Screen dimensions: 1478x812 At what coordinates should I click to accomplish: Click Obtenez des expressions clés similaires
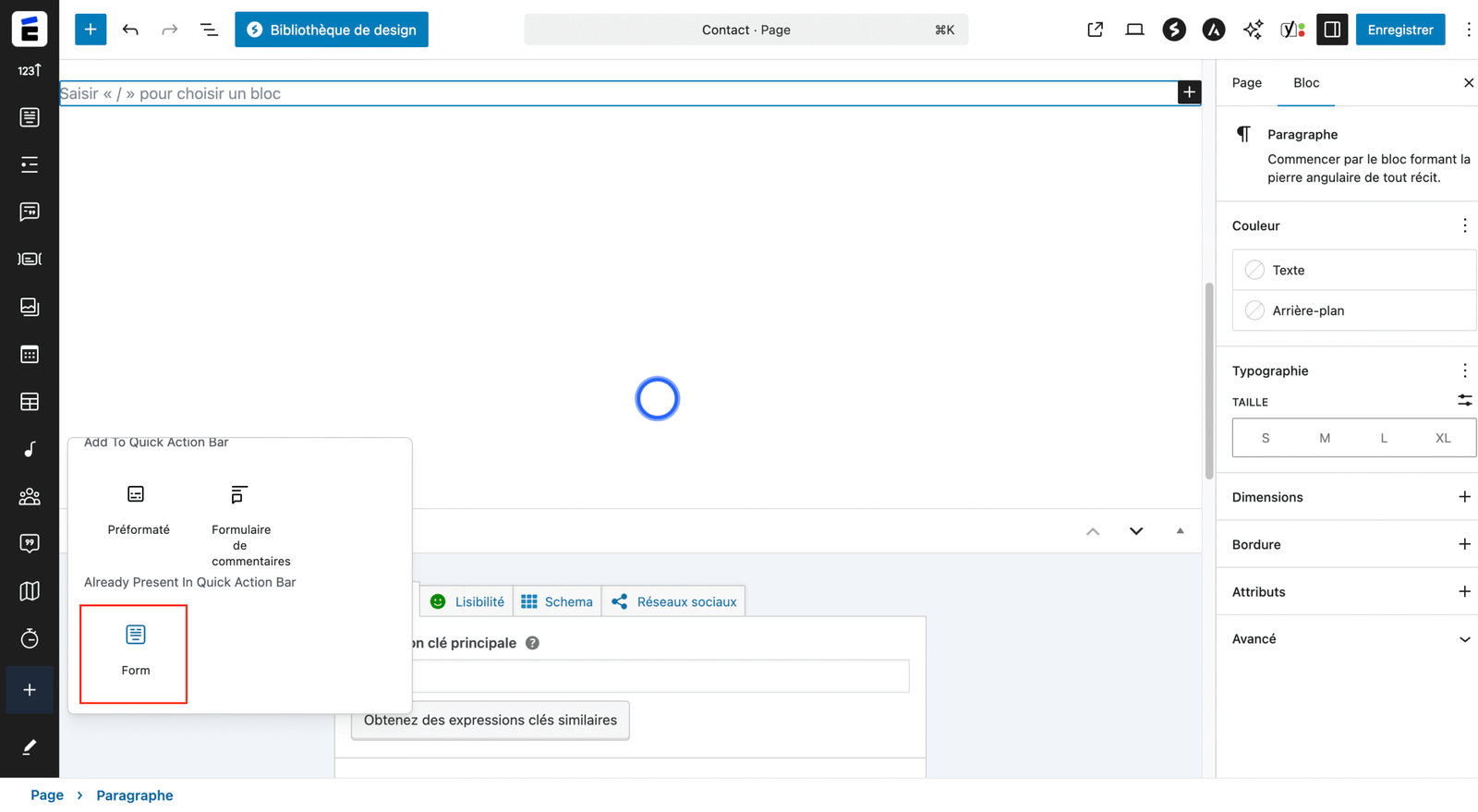[x=490, y=720]
